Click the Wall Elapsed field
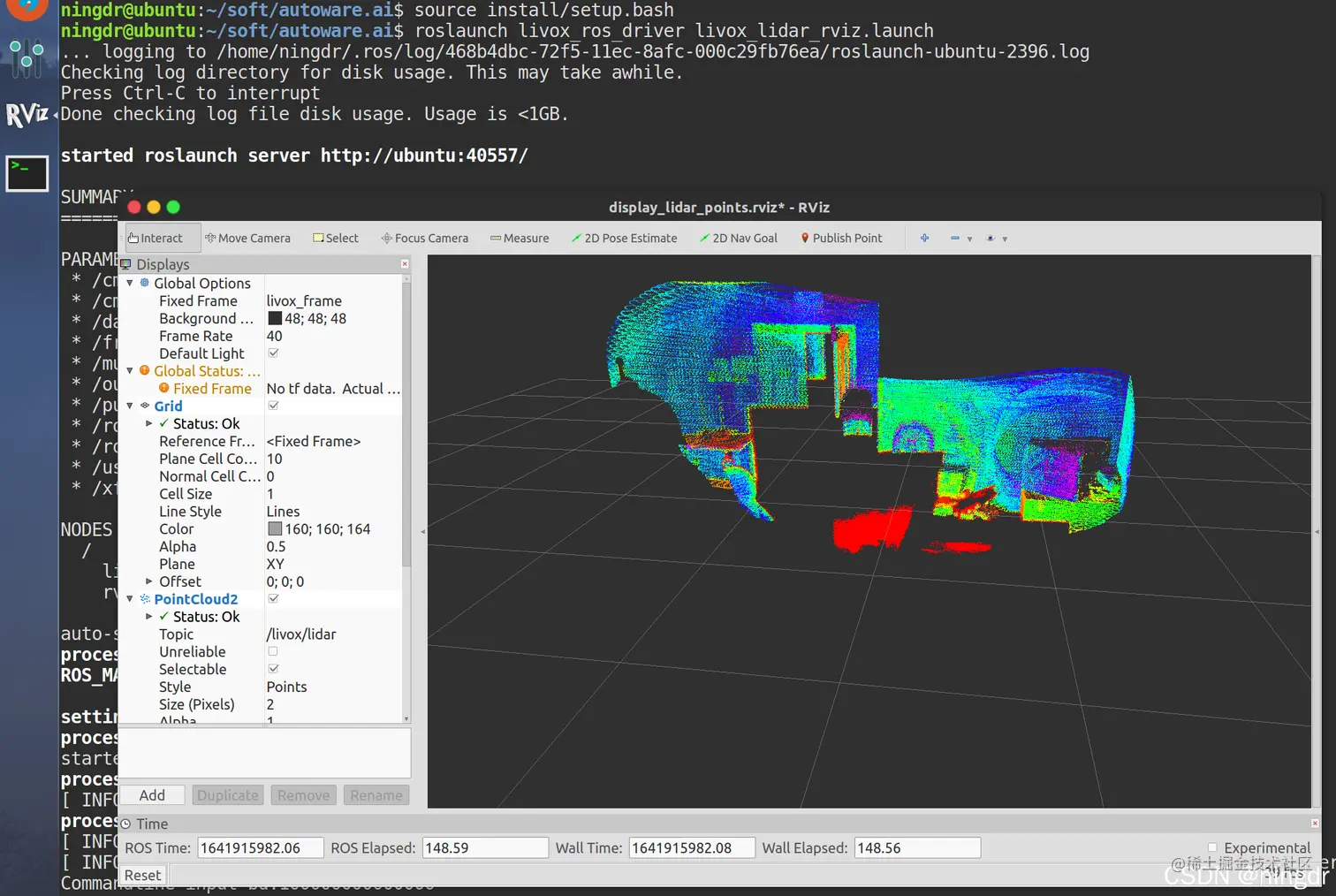The width and height of the screenshot is (1336, 896). click(917, 847)
